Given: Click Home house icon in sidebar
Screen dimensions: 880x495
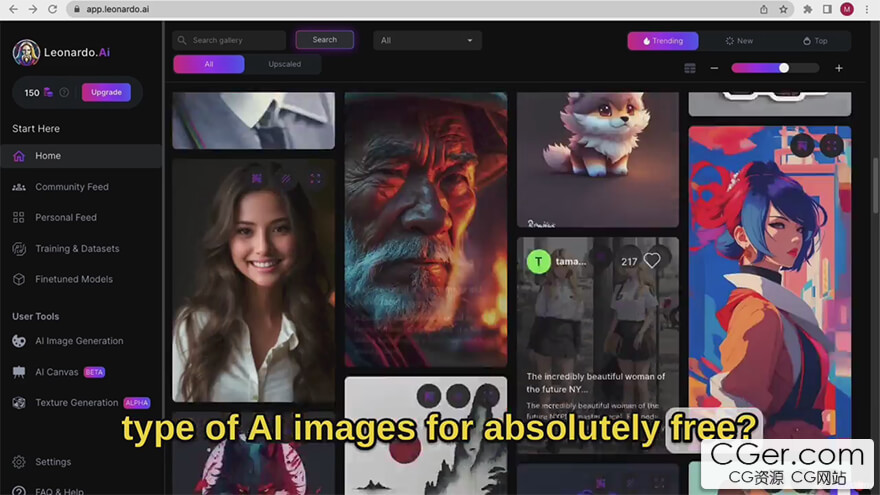Looking at the screenshot, I should 19,156.
